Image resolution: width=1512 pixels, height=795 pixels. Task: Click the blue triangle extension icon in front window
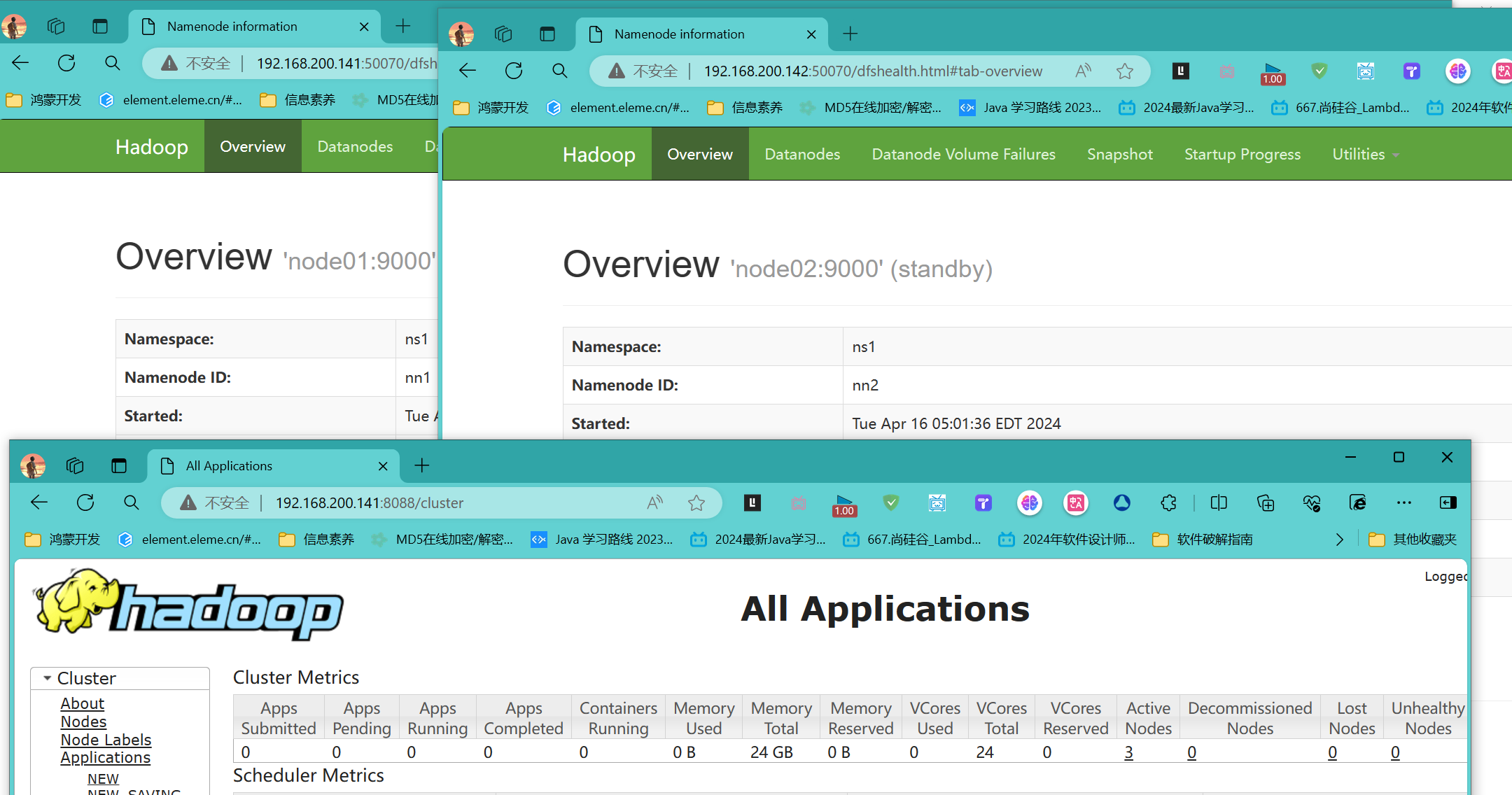(x=1122, y=502)
